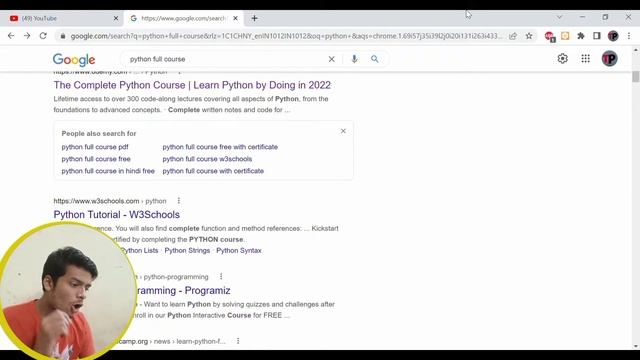Open Google search settings gear
640x360 pixels.
point(562,59)
